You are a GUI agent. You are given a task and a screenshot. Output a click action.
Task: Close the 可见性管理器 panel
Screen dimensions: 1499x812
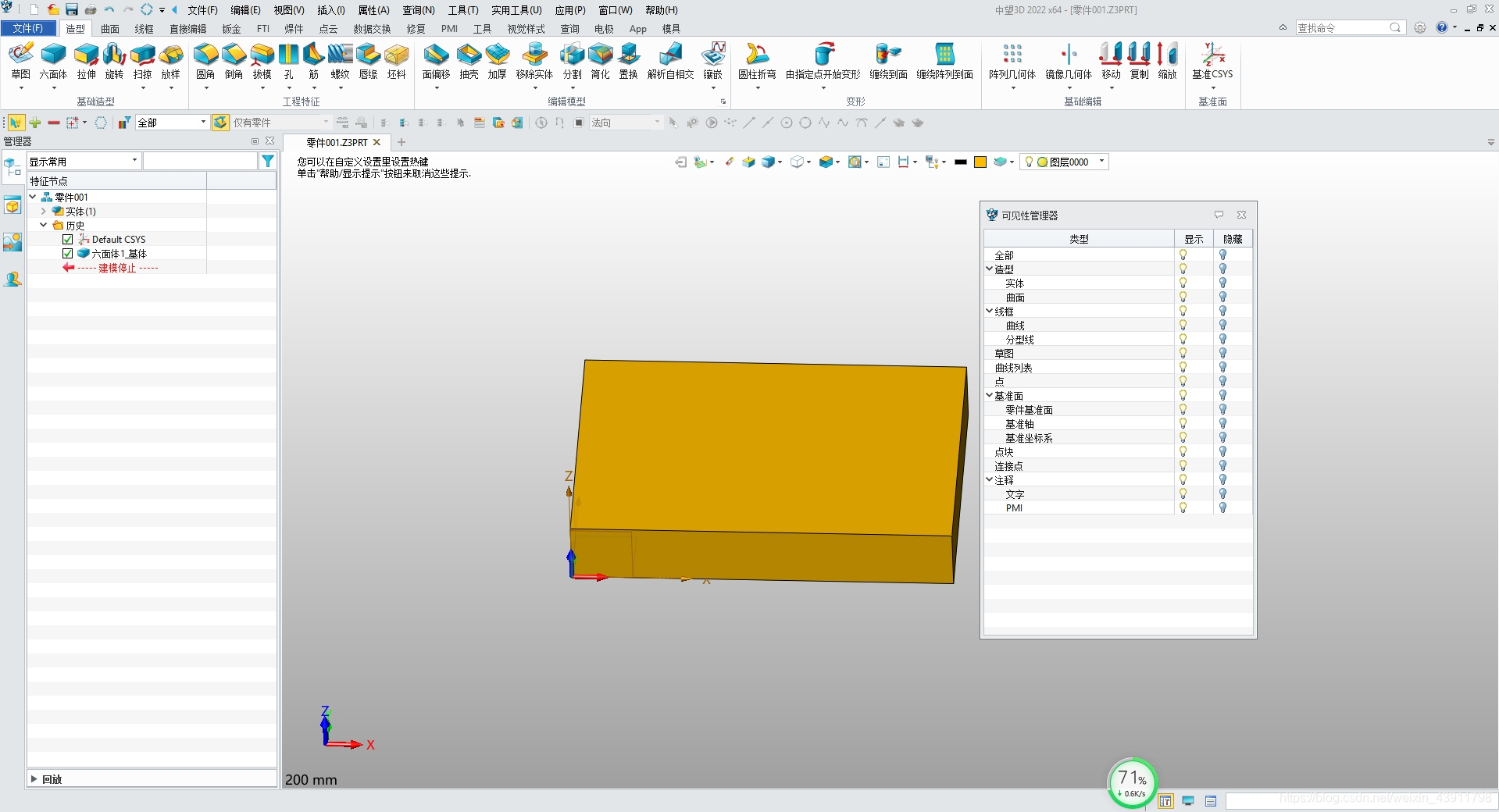tap(1241, 215)
